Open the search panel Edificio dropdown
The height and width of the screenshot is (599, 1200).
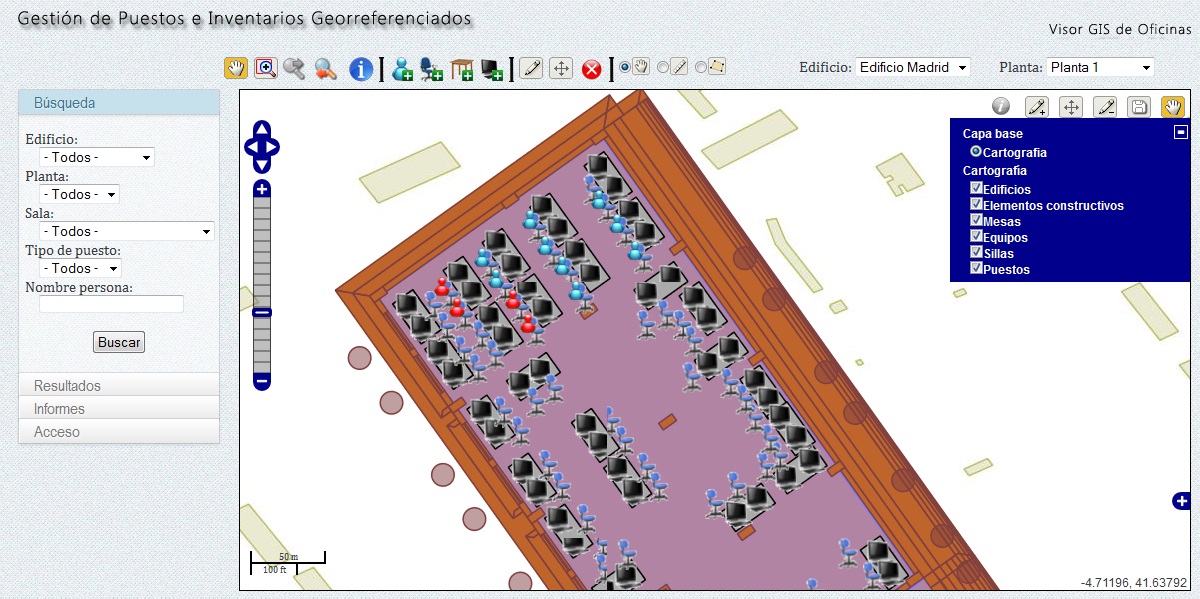pyautogui.click(x=97, y=157)
